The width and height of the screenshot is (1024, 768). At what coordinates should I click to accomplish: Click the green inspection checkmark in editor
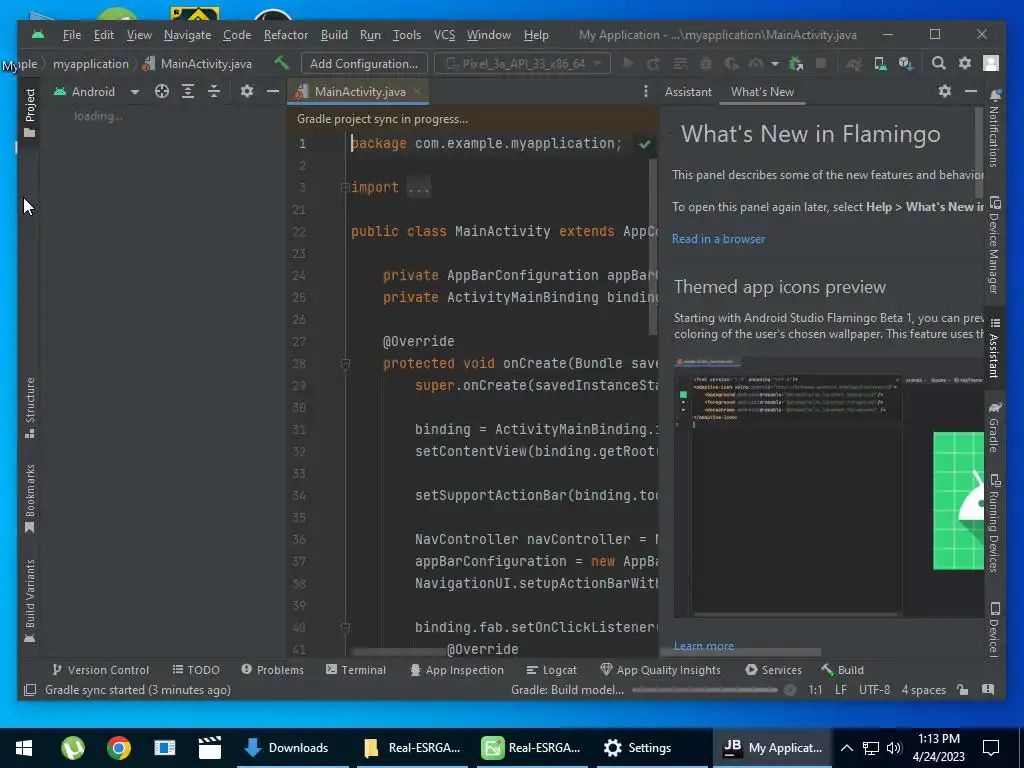645,144
